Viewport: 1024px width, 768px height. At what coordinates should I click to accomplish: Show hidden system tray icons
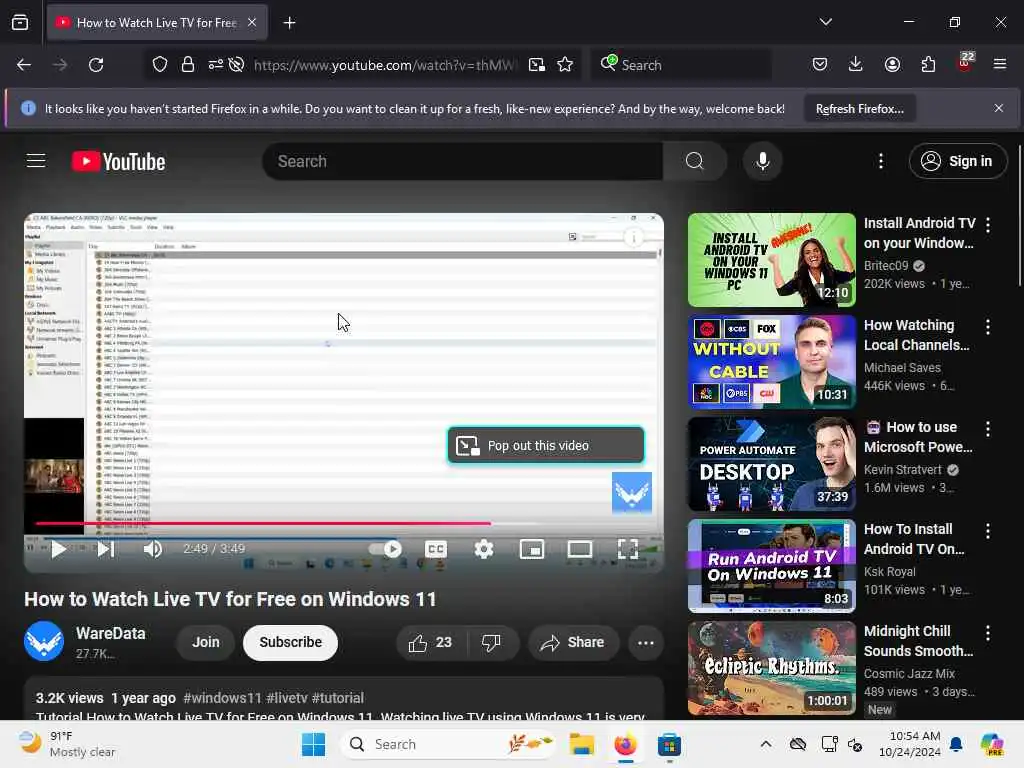click(766, 744)
